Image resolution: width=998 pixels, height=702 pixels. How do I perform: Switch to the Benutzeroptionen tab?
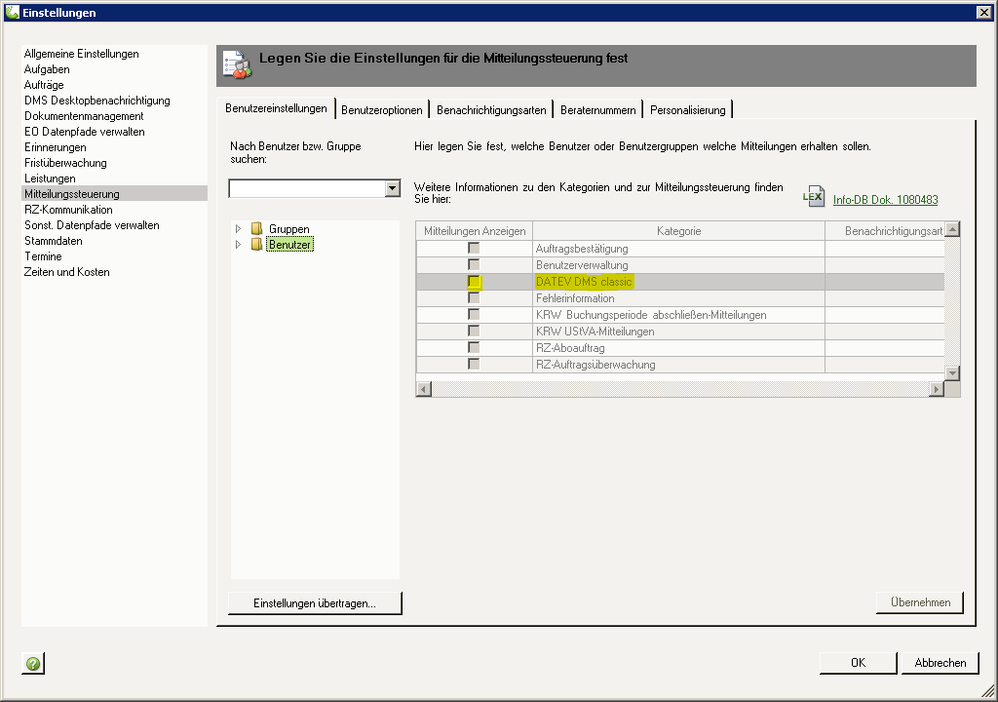(382, 110)
